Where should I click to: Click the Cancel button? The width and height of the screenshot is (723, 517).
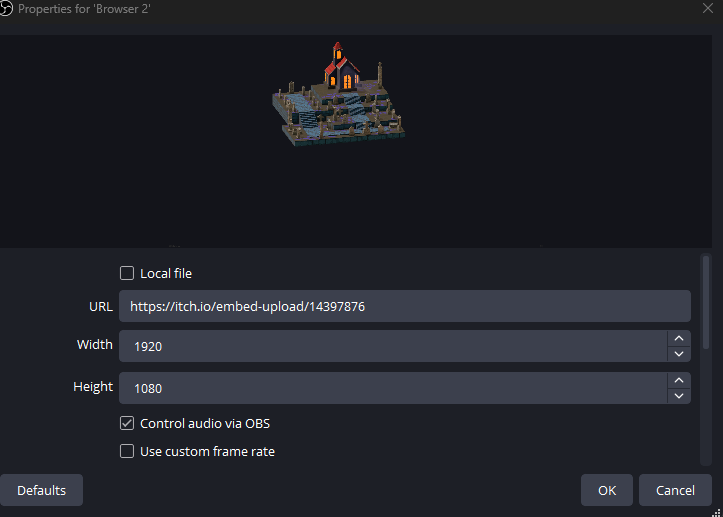click(675, 490)
